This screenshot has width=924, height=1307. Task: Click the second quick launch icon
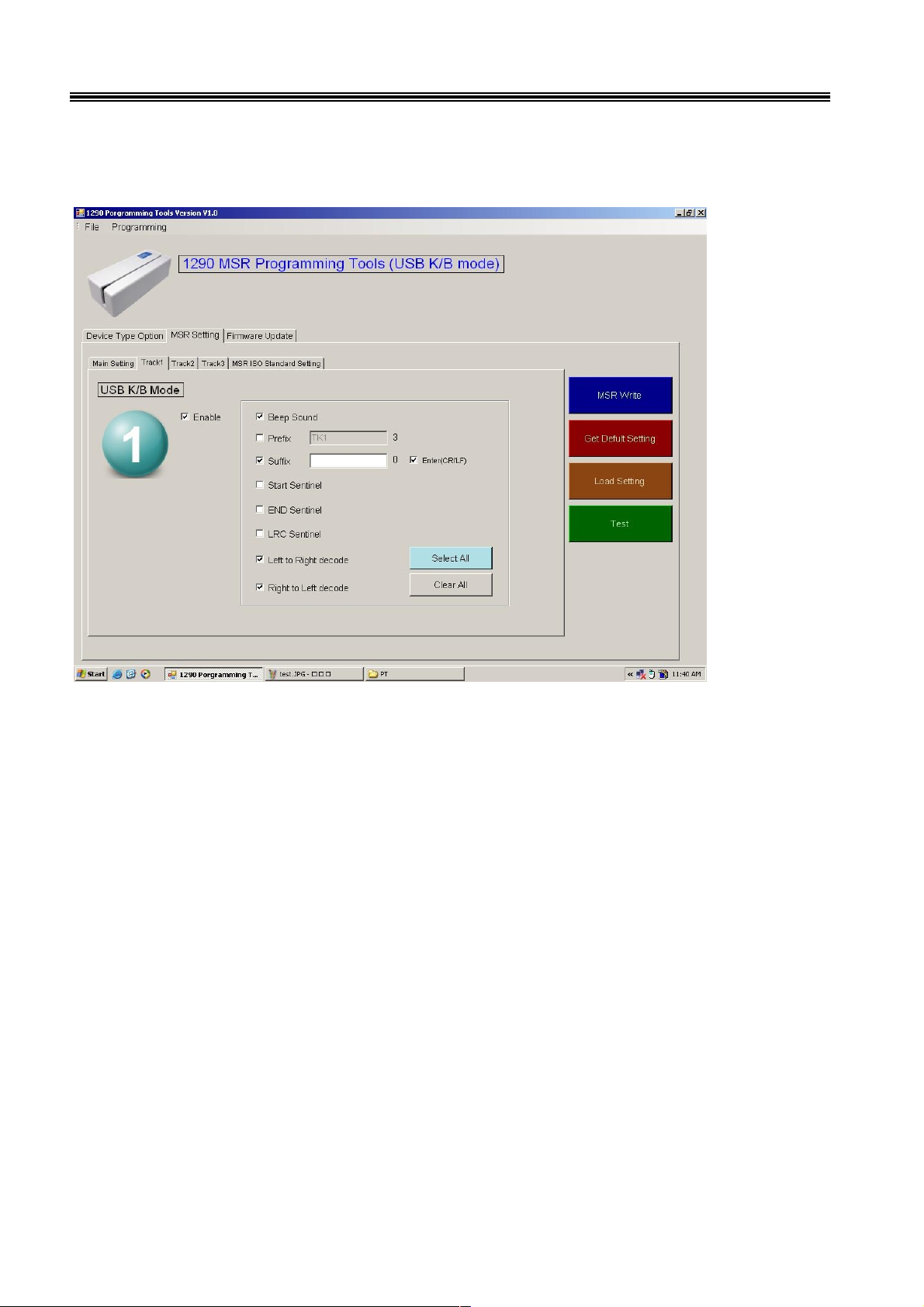tap(131, 674)
